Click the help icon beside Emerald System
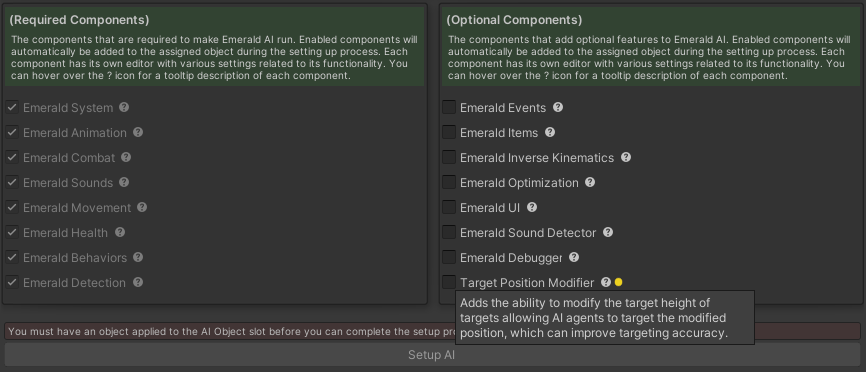The height and width of the screenshot is (372, 866). [124, 107]
